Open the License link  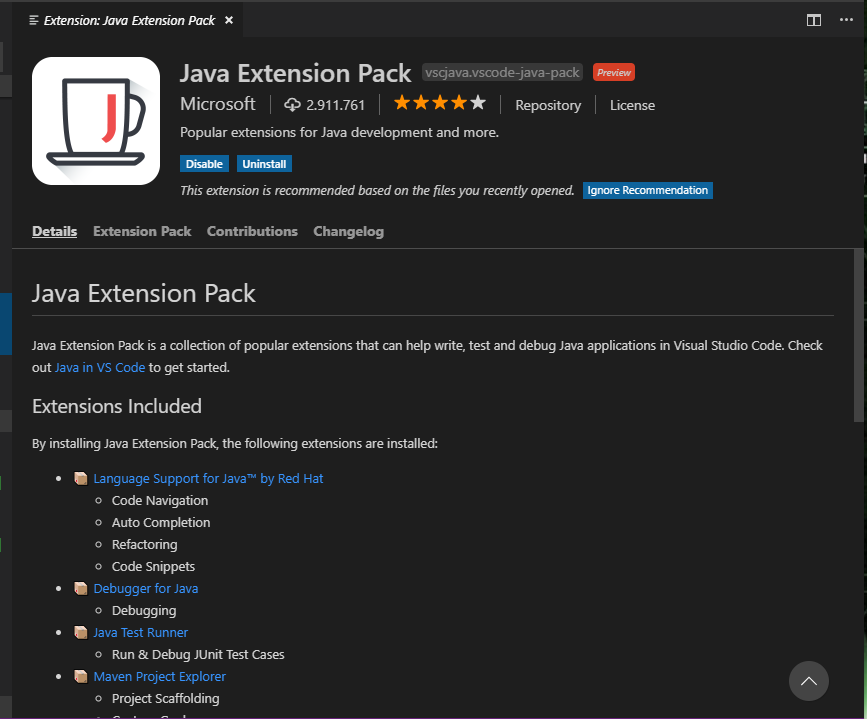coord(632,105)
